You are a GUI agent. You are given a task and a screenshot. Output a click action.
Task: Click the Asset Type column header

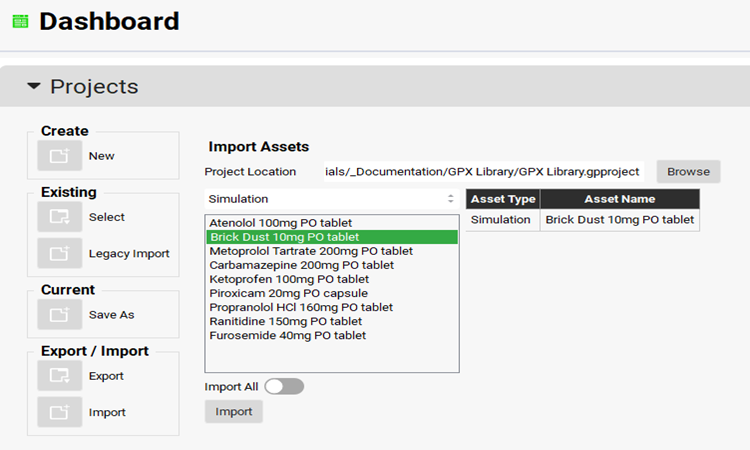click(x=503, y=199)
